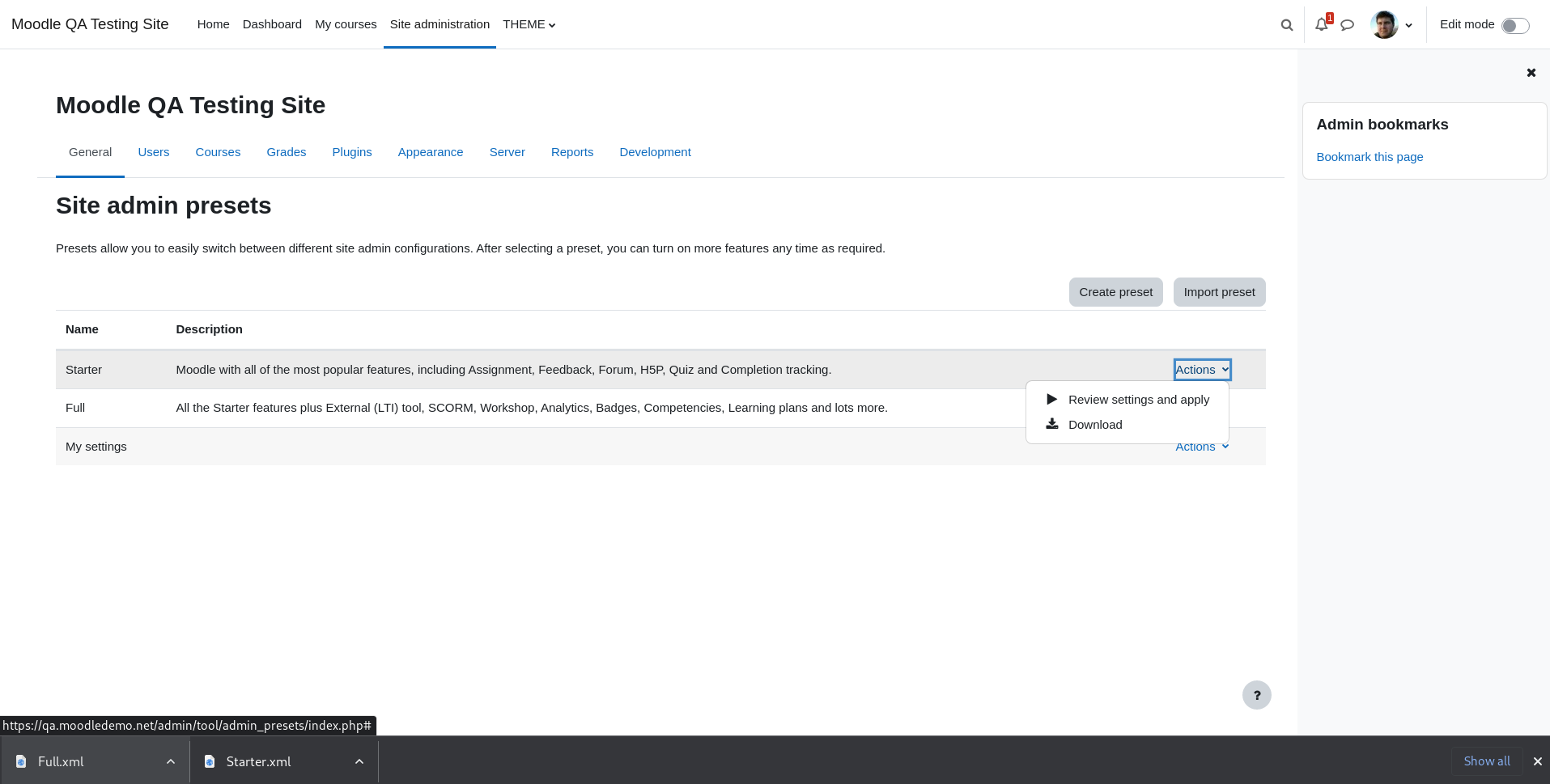Screen dimensions: 1550x784
Task: Go to Home in top navigation
Action: [x=214, y=24]
